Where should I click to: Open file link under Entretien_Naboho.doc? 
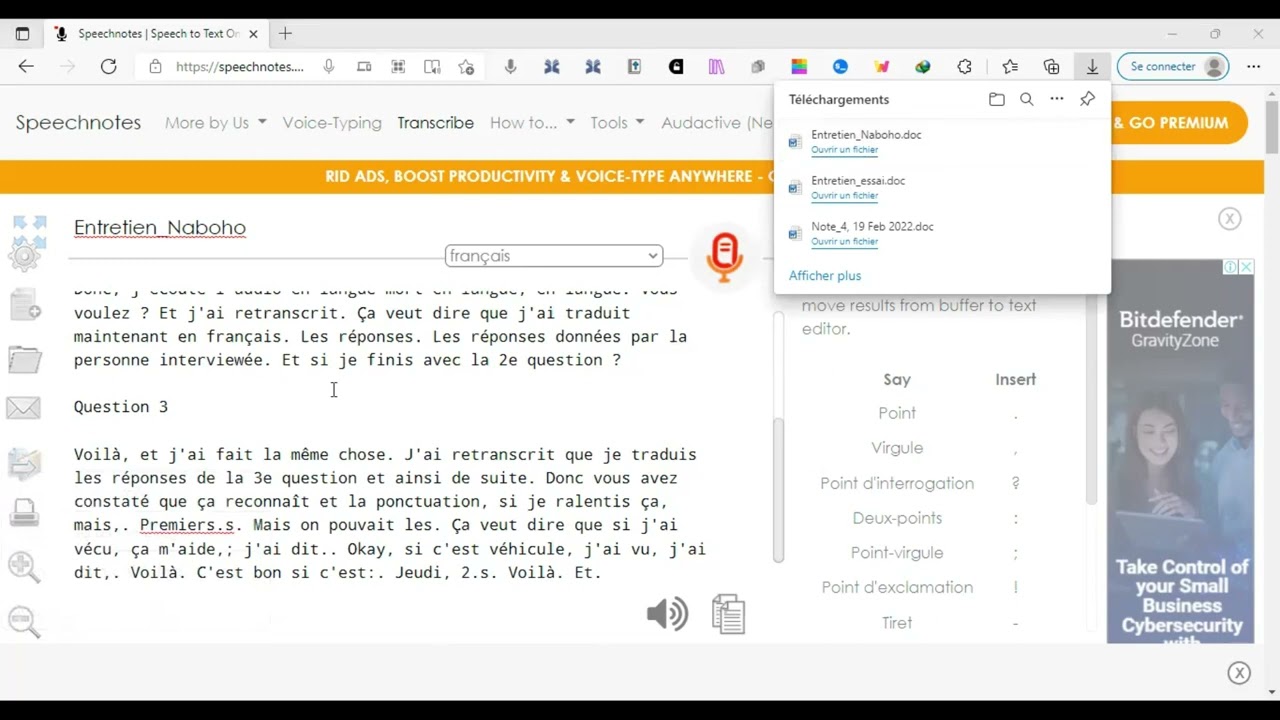(844, 150)
